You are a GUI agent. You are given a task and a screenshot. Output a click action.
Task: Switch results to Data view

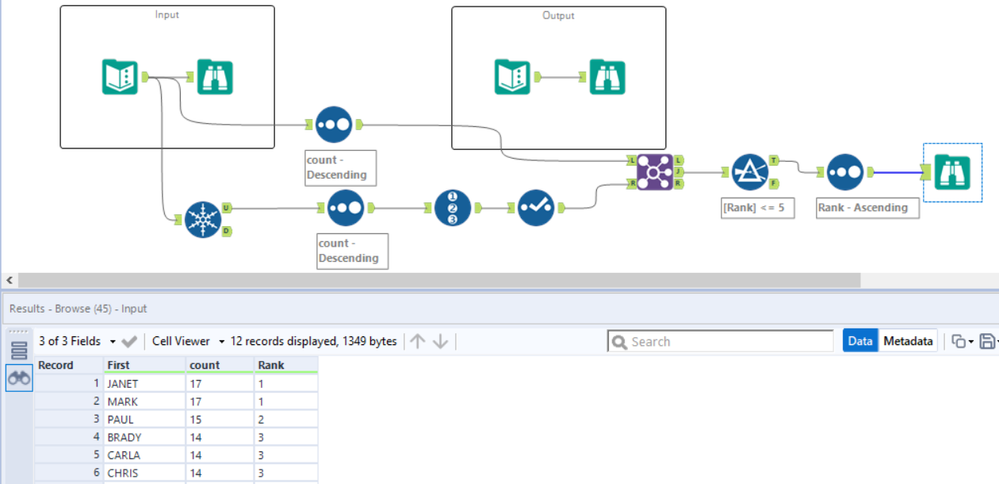(860, 341)
